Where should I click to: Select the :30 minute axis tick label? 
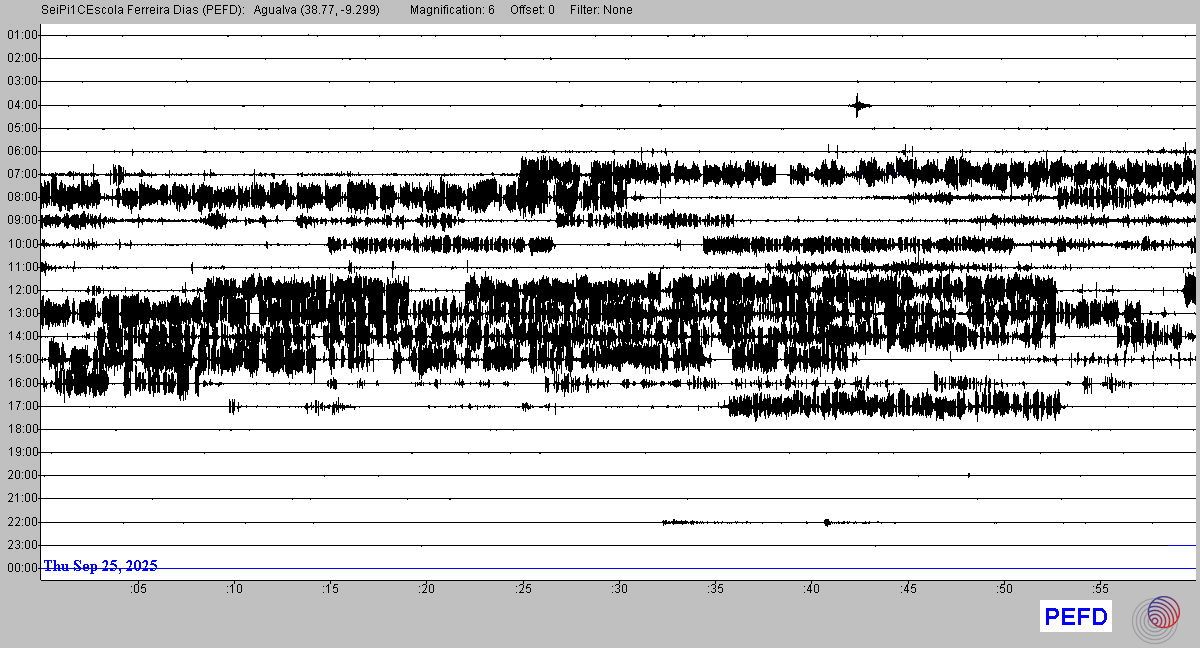click(x=619, y=589)
